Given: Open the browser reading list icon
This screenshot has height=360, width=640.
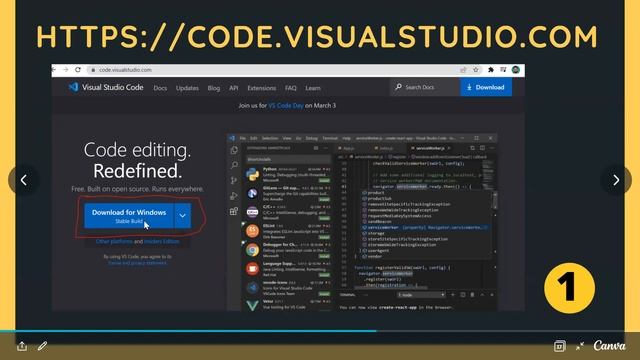Looking at the screenshot, I should pyautogui.click(x=503, y=70).
